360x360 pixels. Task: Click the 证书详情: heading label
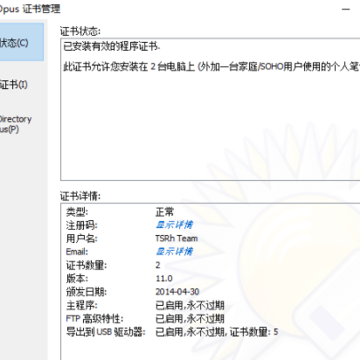(80, 196)
